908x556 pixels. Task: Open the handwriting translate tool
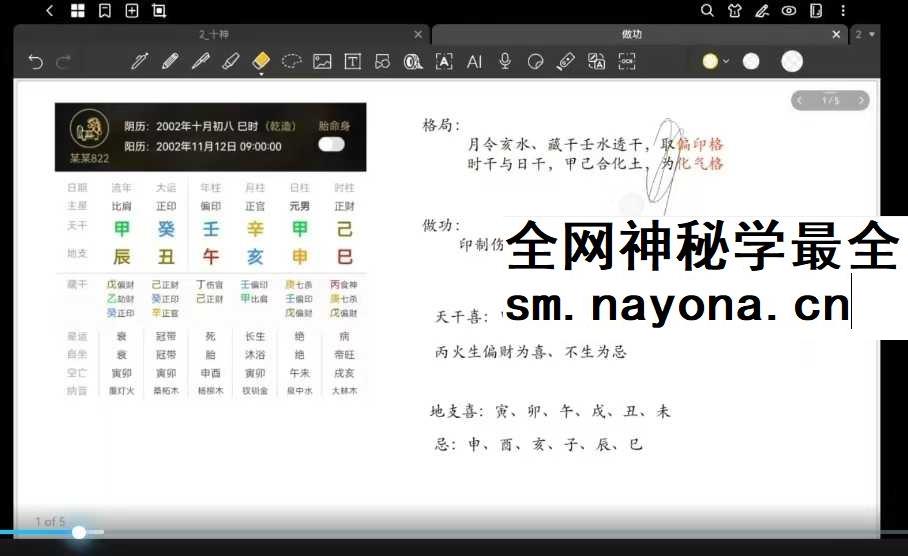pos(596,61)
